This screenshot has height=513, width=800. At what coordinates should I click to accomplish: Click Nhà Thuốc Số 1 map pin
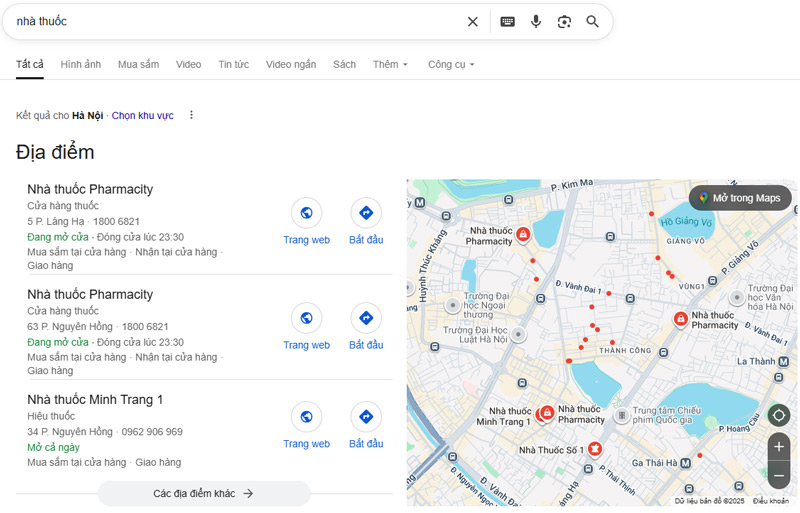[595, 449]
